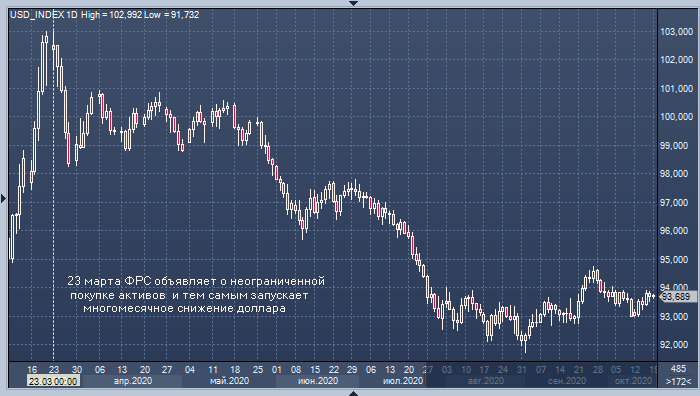This screenshot has width=700, height=396.
Task: Click the bottom edge expand arrow
Action: point(353,393)
